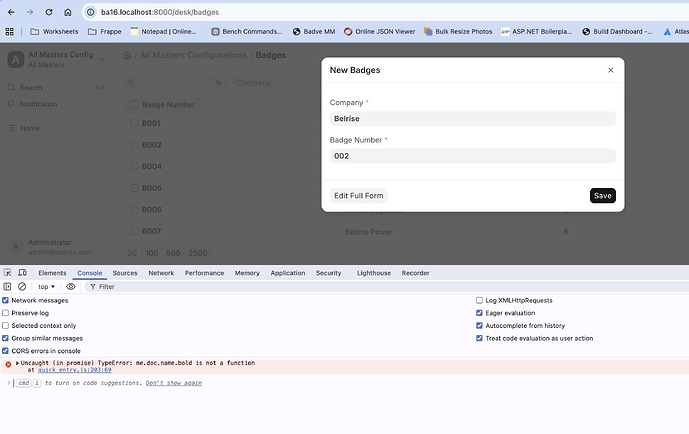Click the Company field containing Belrise

click(x=472, y=119)
